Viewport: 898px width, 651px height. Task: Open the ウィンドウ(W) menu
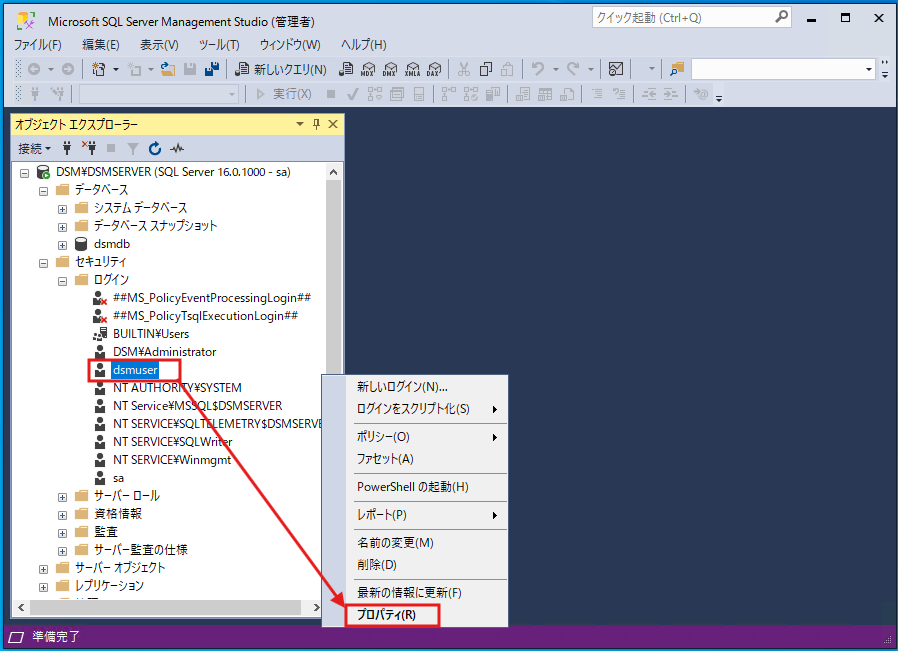pyautogui.click(x=290, y=45)
